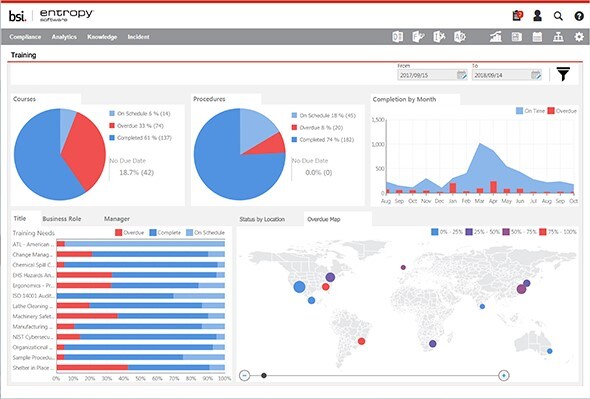Click the 'Completion by Month' chart title

[x=404, y=99]
